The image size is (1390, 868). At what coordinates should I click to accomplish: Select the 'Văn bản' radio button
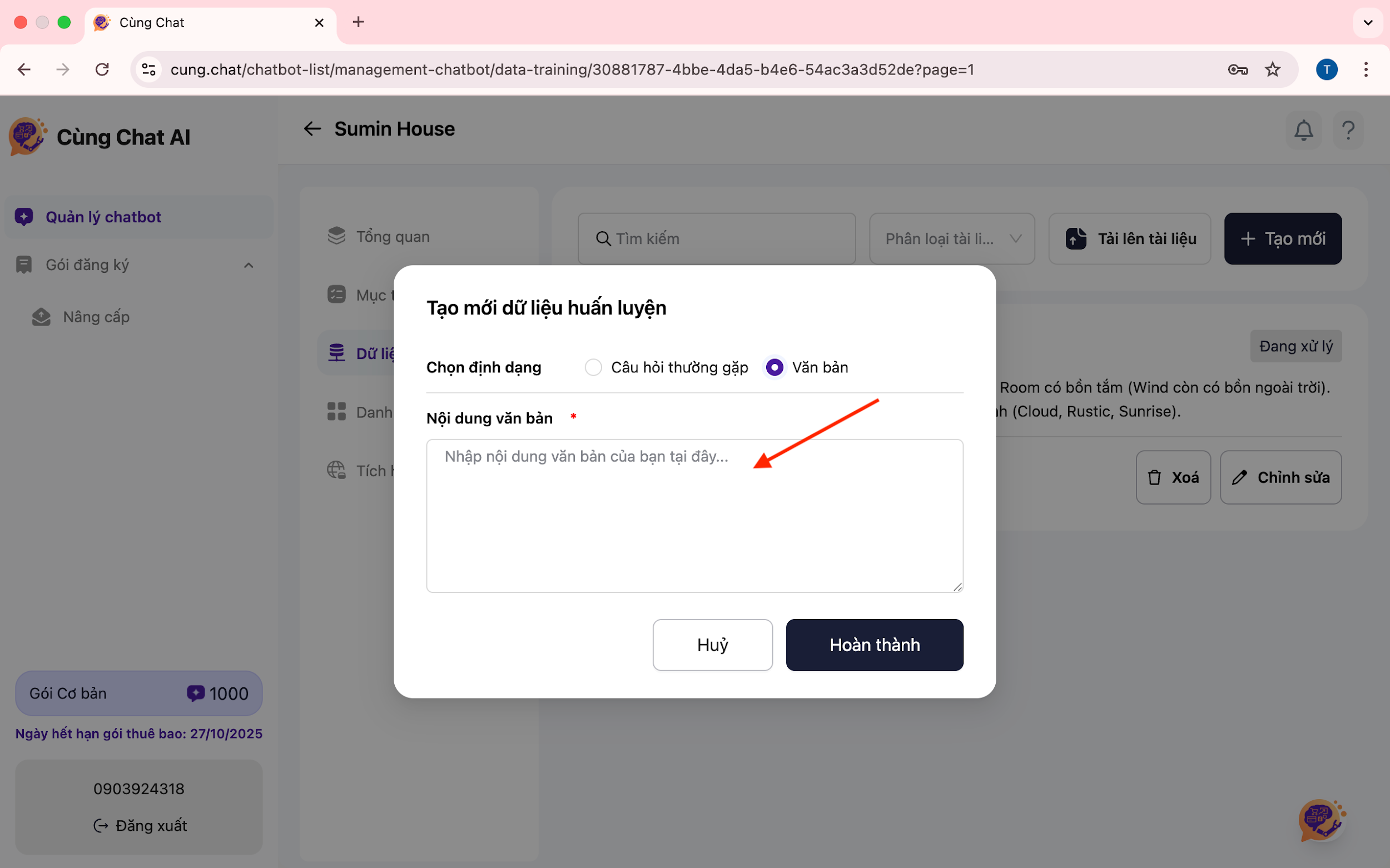pos(775,367)
